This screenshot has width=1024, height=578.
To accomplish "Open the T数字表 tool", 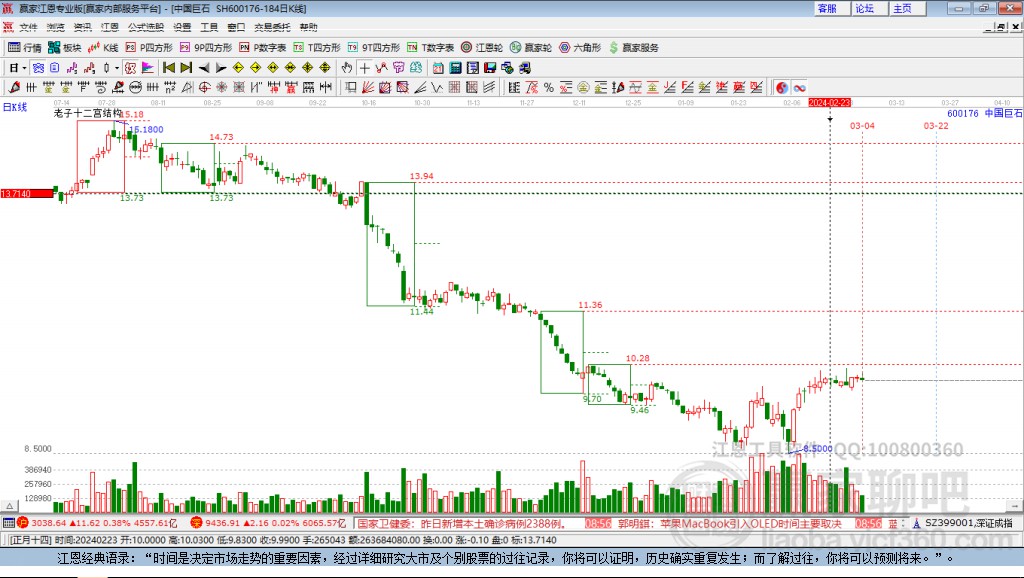I will point(430,48).
